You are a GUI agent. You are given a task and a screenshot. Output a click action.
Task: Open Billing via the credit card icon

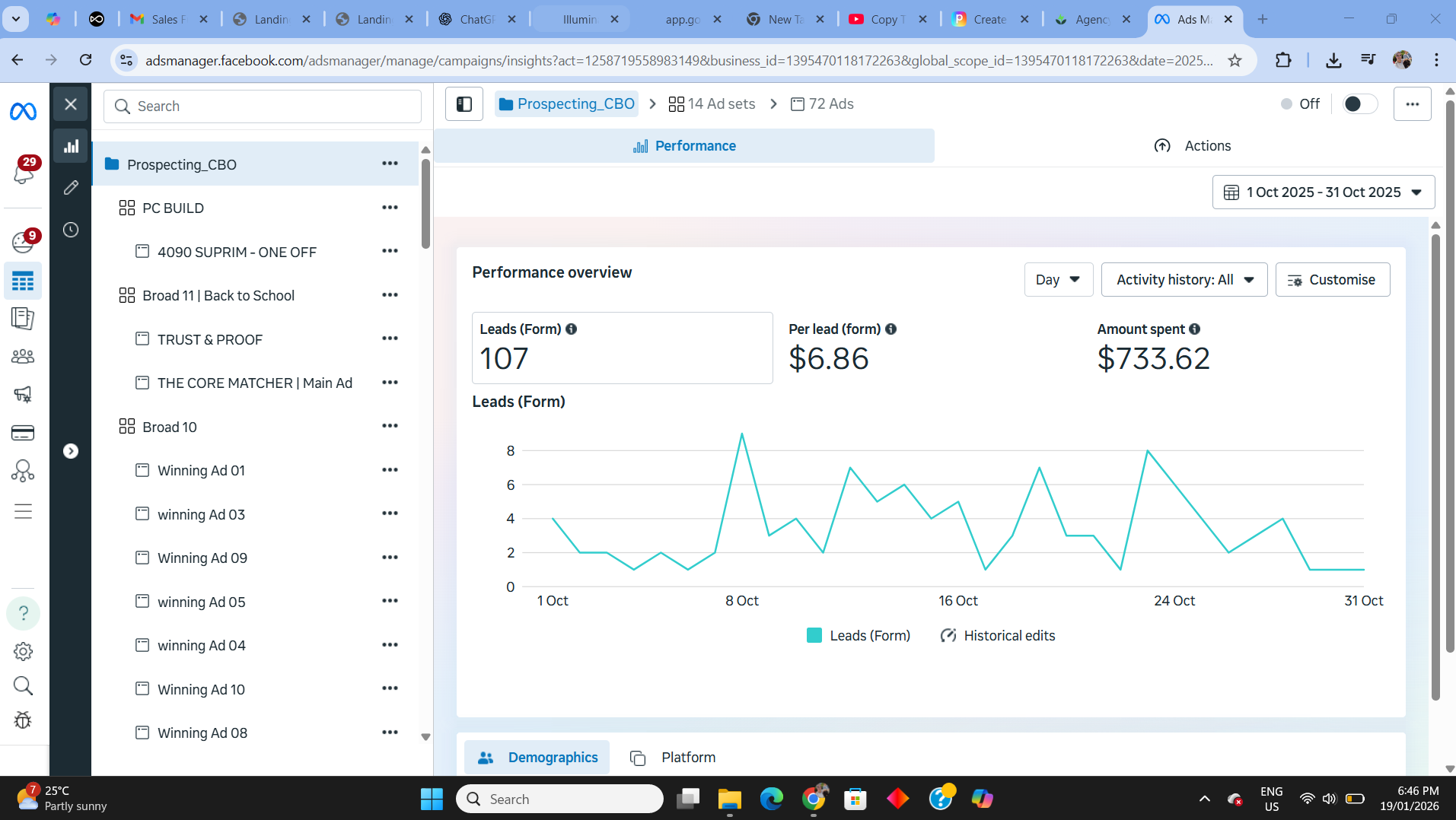[23, 432]
